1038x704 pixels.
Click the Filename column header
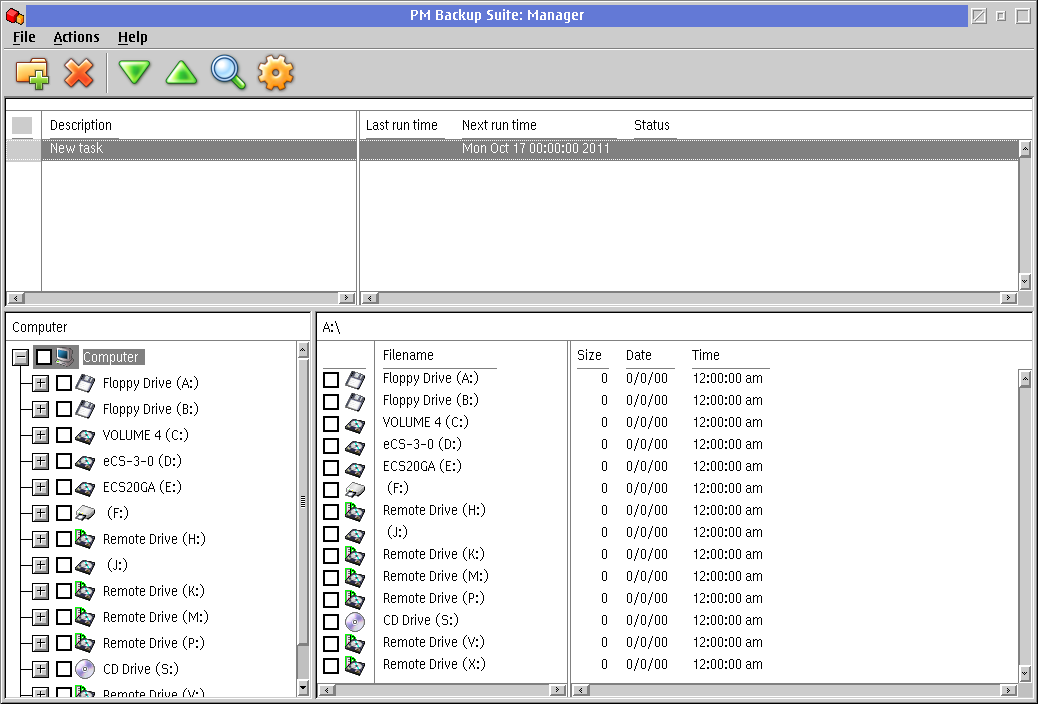coord(408,355)
